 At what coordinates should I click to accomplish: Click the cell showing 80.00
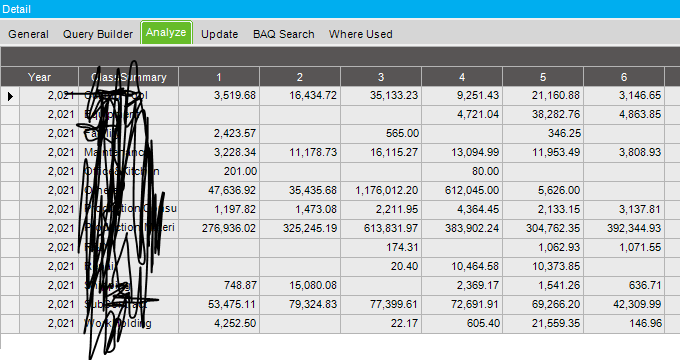pos(462,172)
